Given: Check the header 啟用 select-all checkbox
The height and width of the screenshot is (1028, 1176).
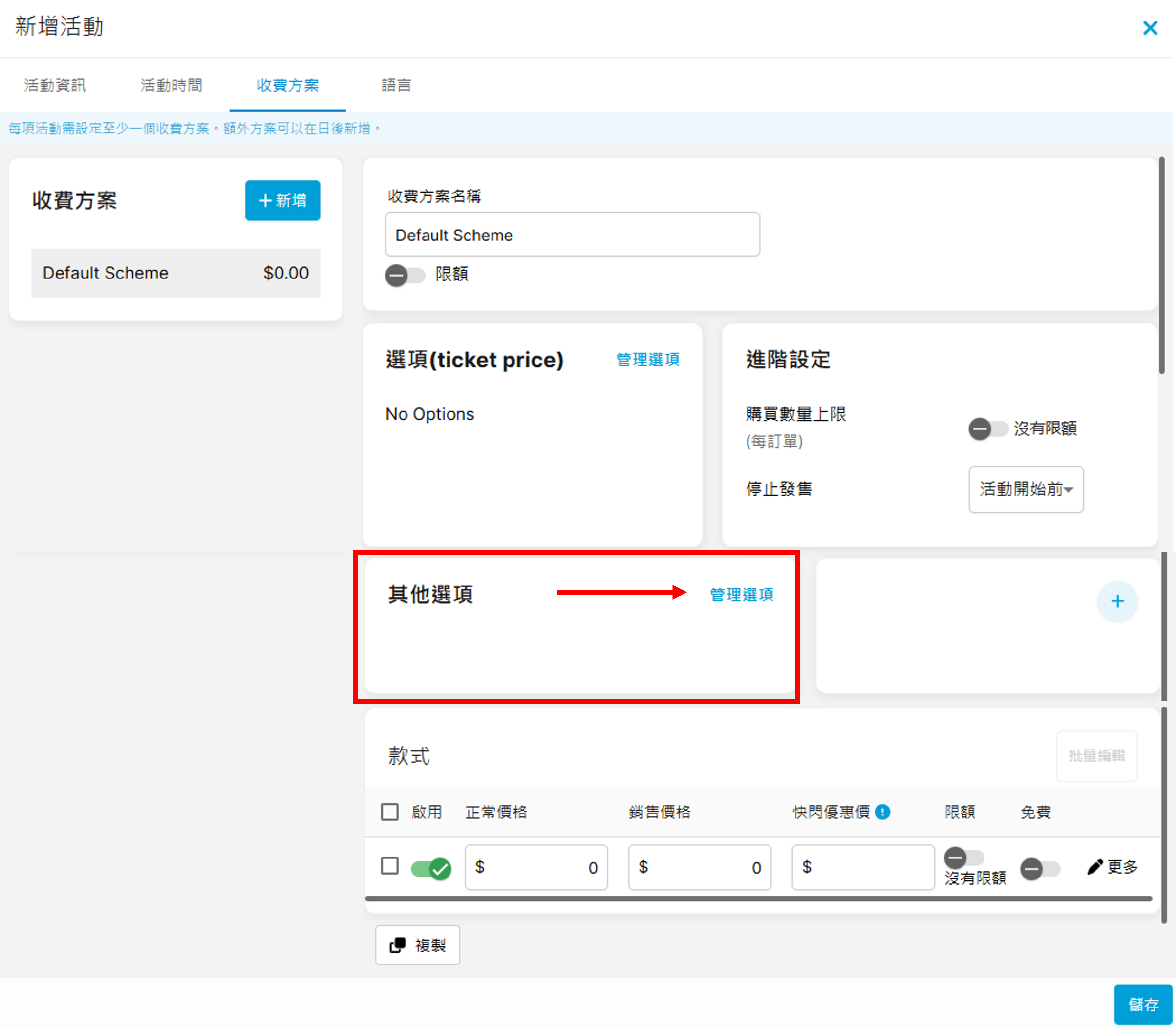Looking at the screenshot, I should pos(389,812).
